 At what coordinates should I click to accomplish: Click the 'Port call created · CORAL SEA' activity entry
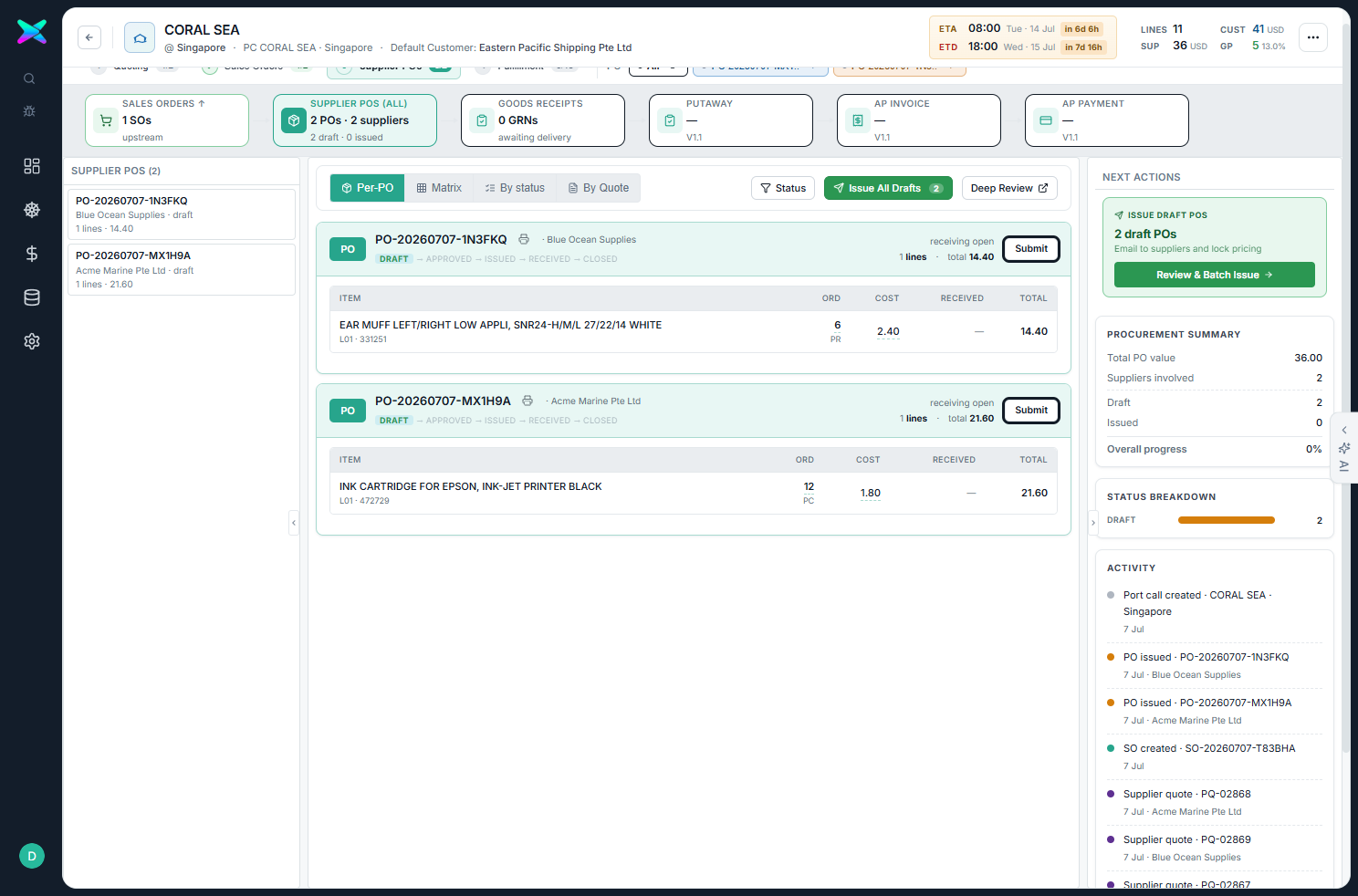[1214, 611]
